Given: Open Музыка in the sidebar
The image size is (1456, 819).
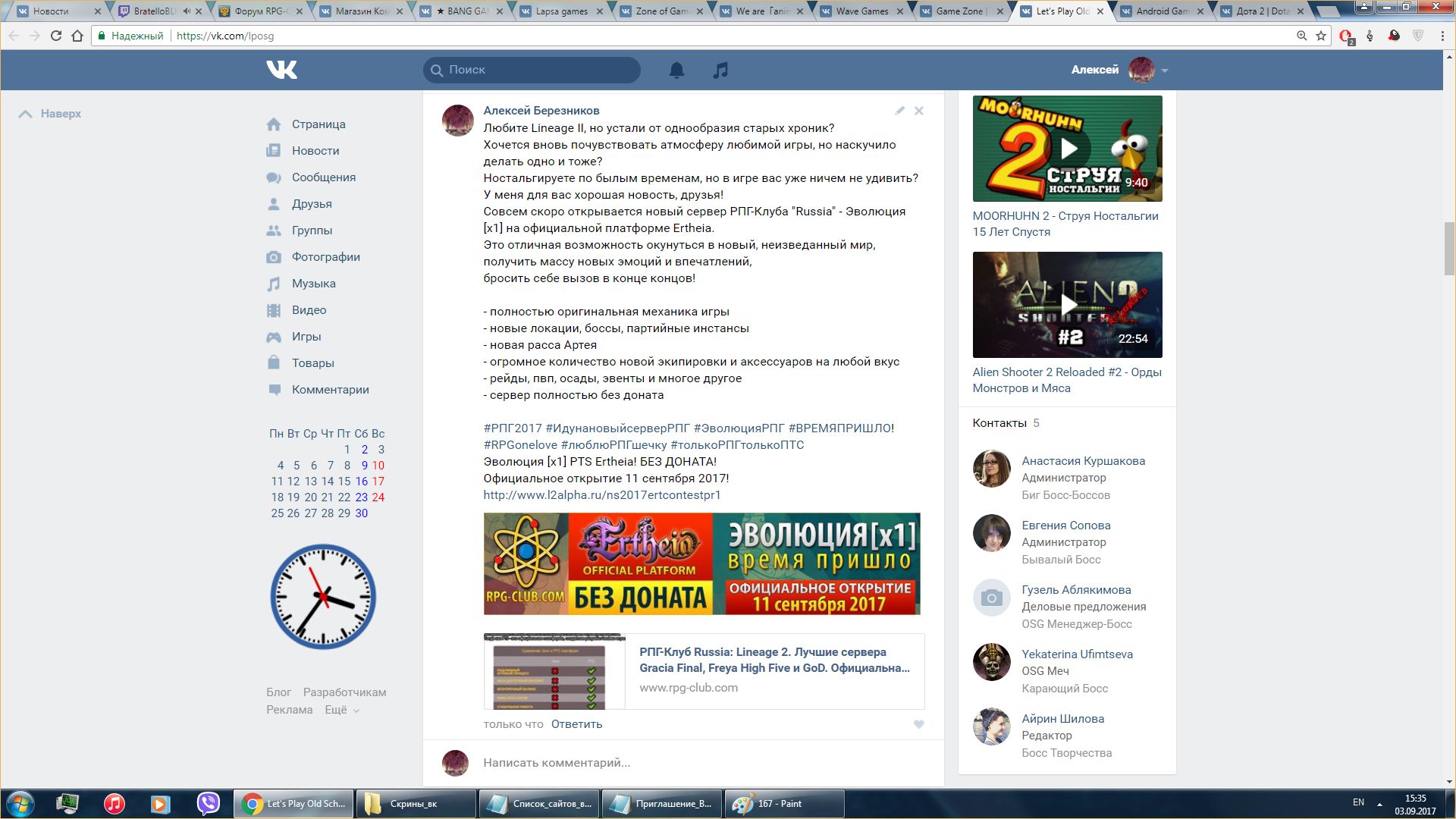Looking at the screenshot, I should pos(314,284).
